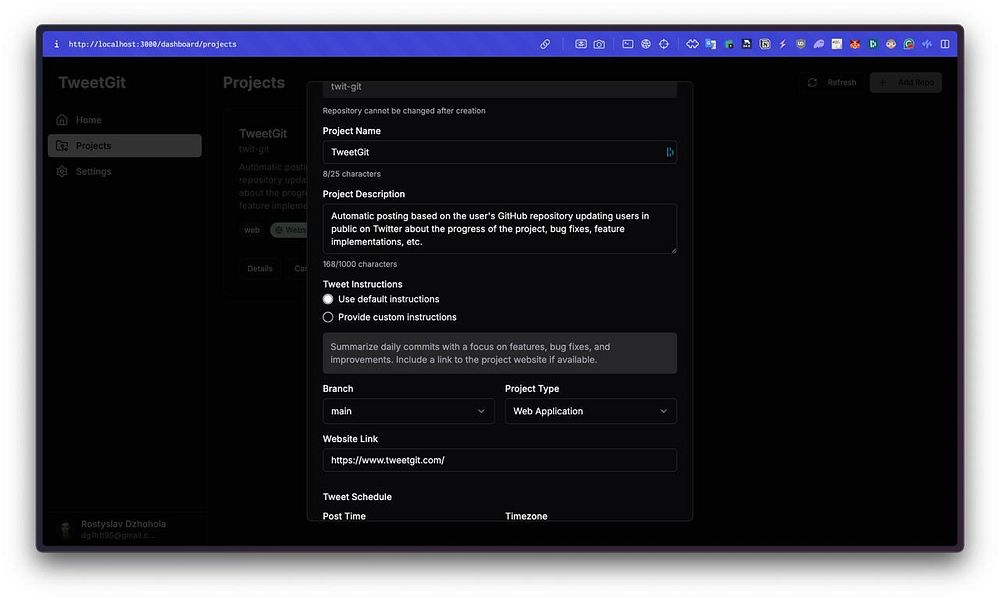The height and width of the screenshot is (600, 1000).
Task: Click the Tweet Schedule section heading
Action: (357, 497)
